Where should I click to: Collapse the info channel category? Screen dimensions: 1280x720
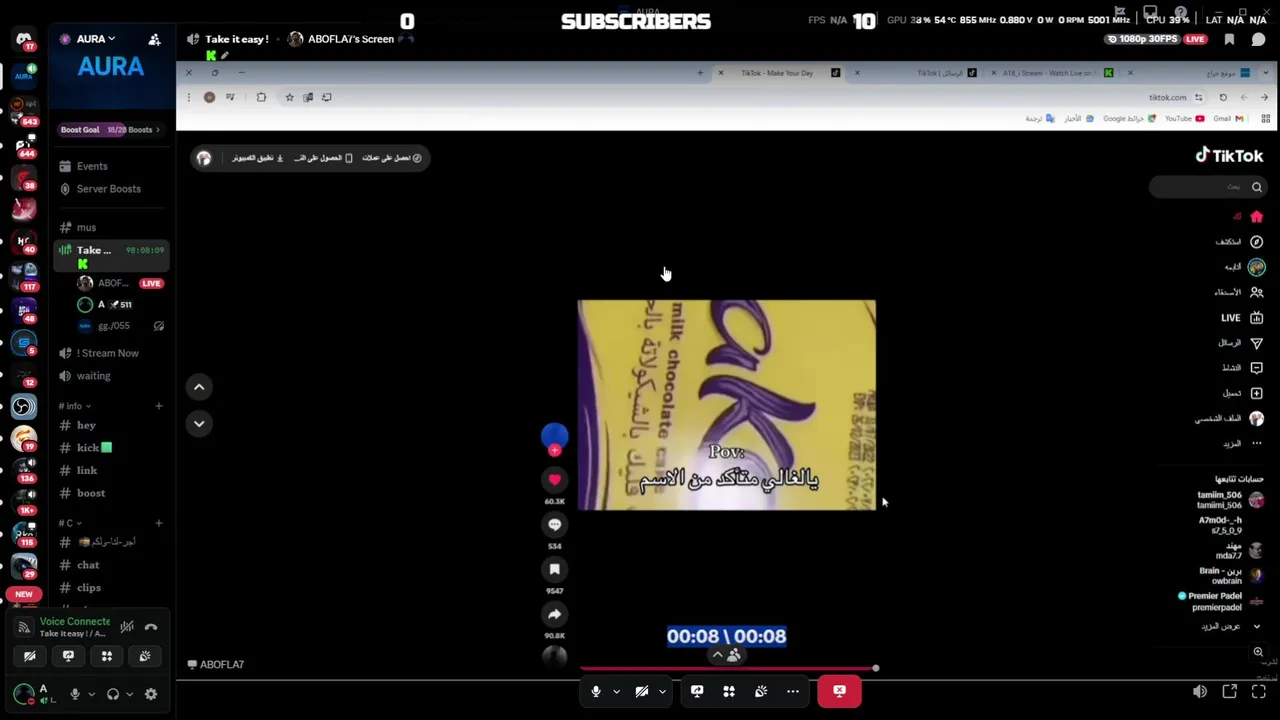[75, 406]
